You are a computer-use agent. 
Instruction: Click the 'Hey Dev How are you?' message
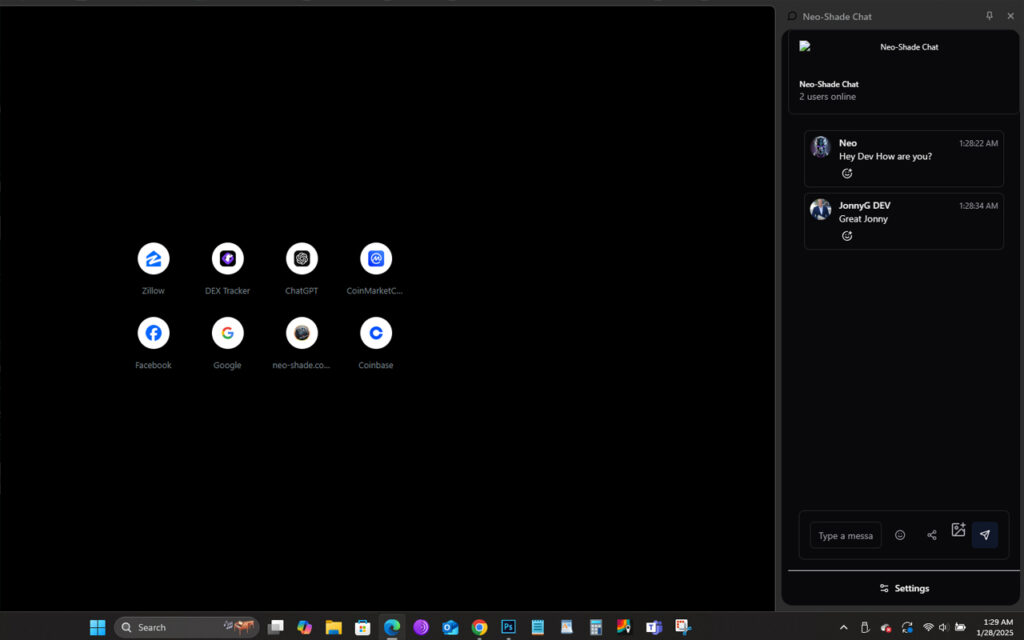click(886, 157)
